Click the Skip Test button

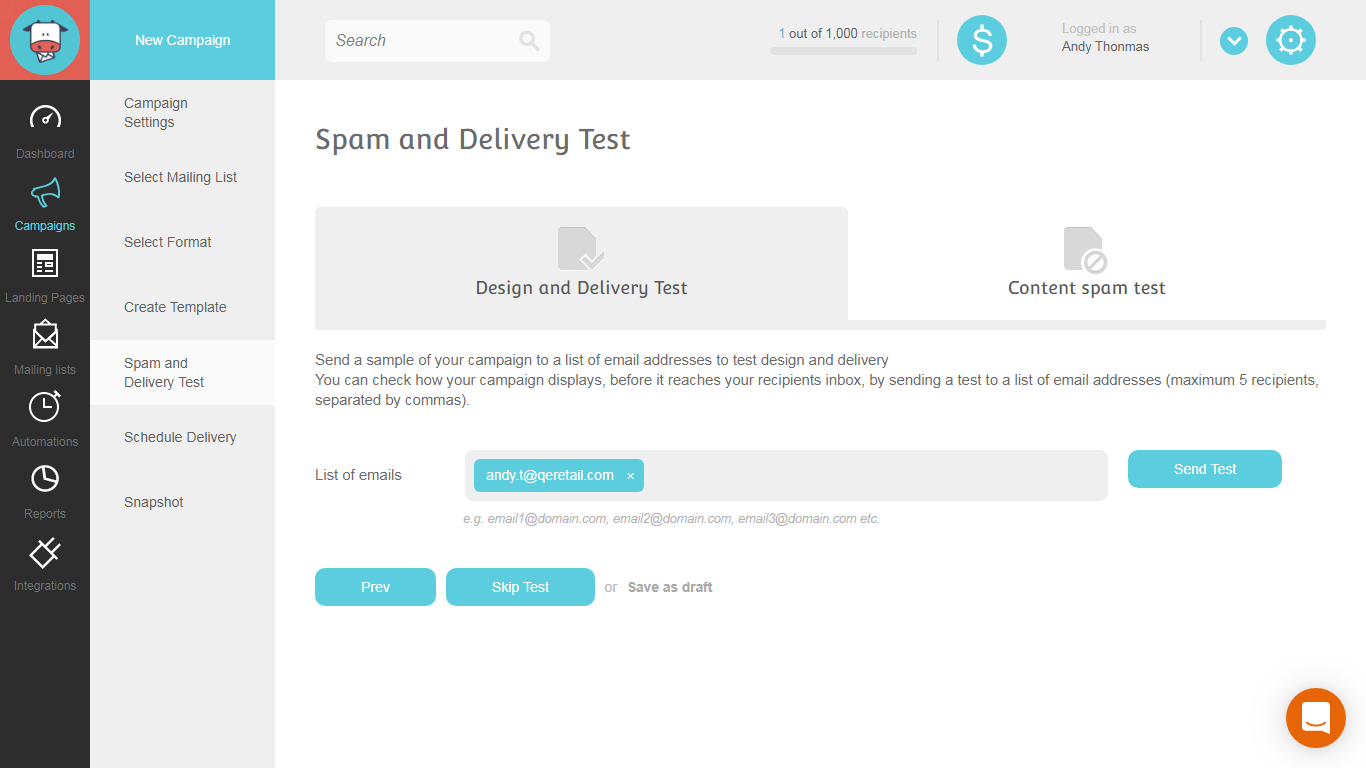520,587
